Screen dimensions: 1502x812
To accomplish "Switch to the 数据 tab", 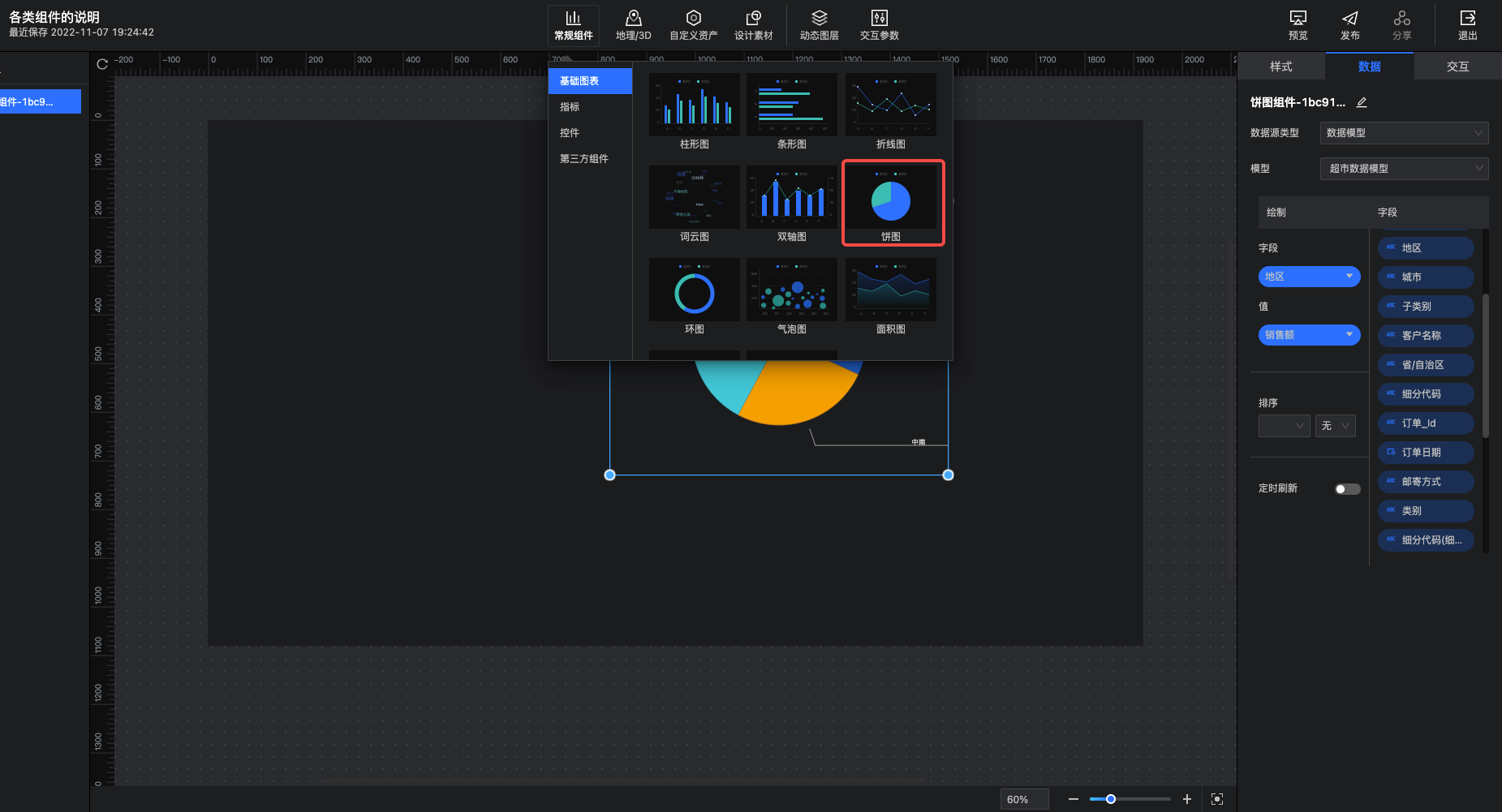I will pyautogui.click(x=1370, y=67).
